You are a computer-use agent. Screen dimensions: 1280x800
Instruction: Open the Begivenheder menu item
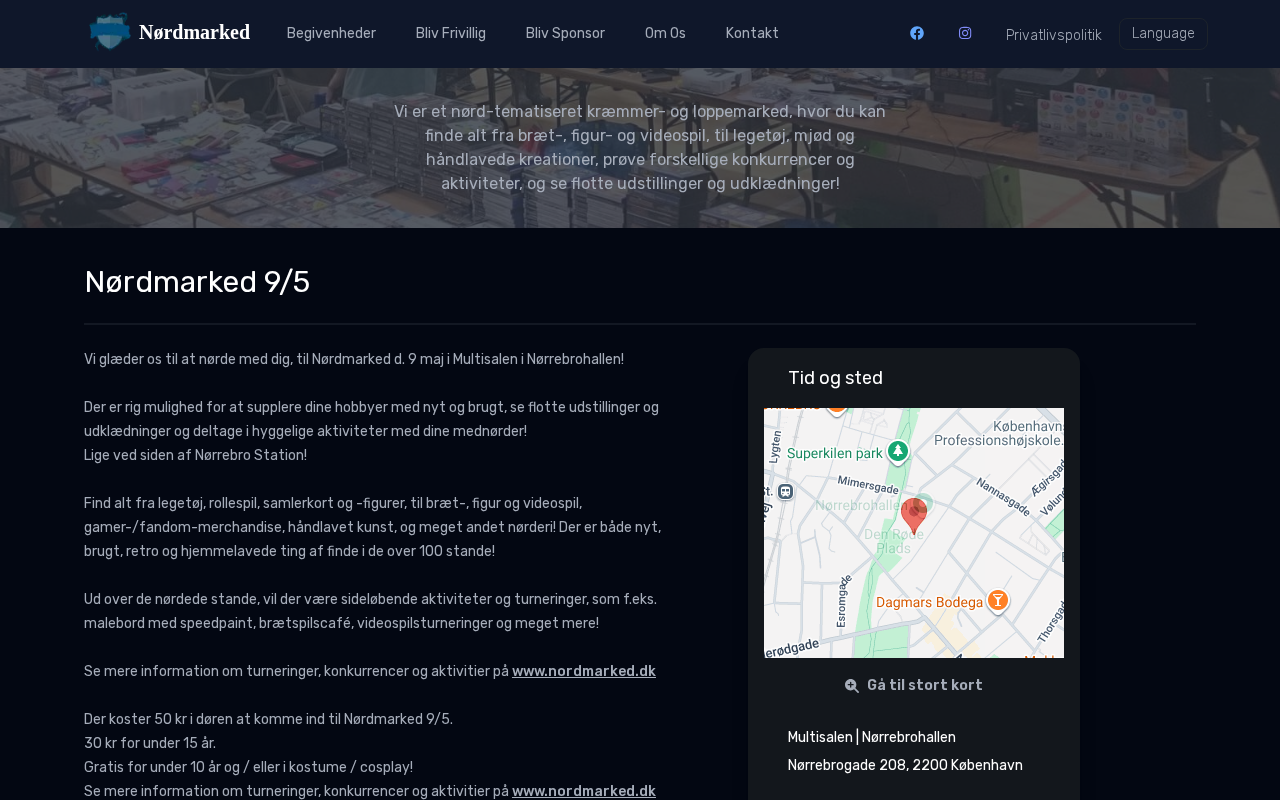[x=331, y=34]
